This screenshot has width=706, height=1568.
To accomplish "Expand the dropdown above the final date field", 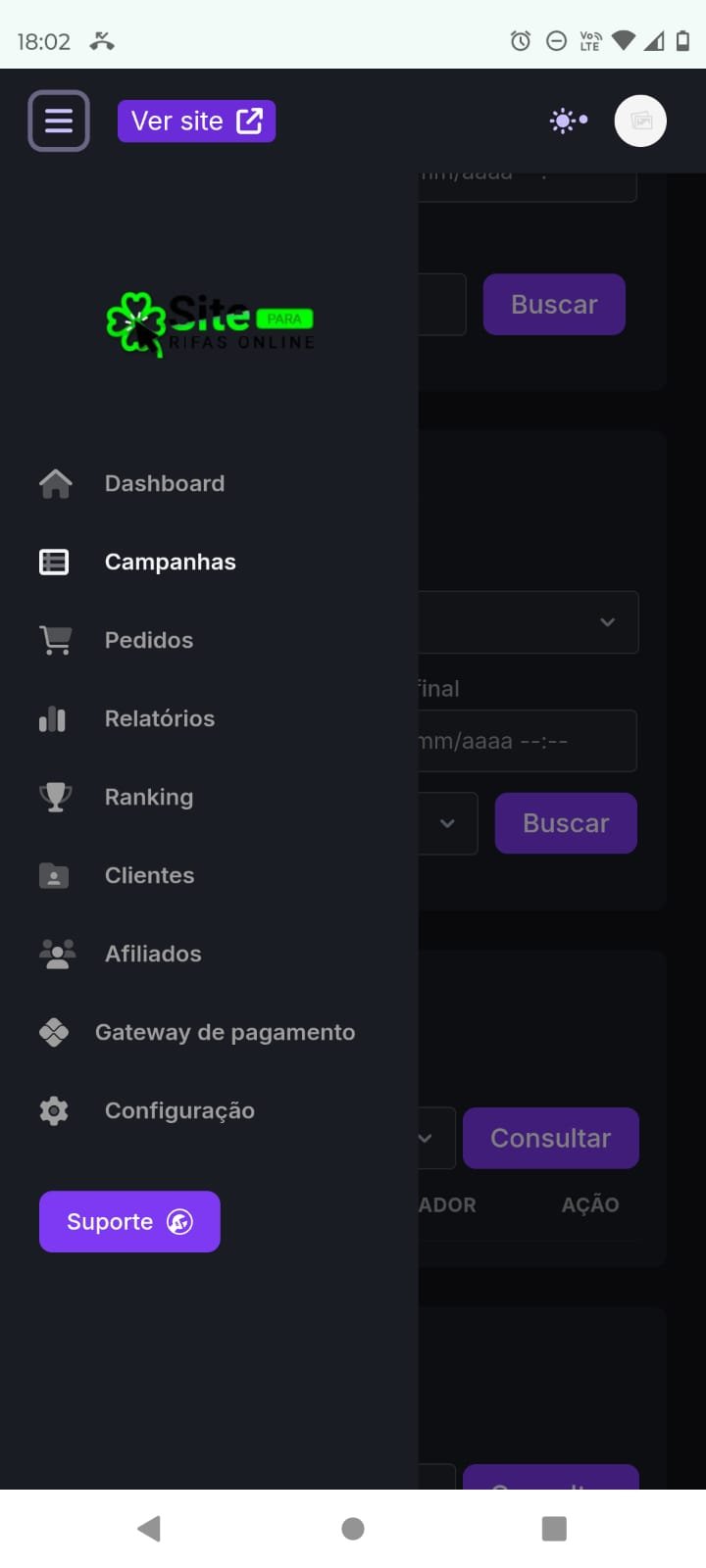I will (x=529, y=622).
